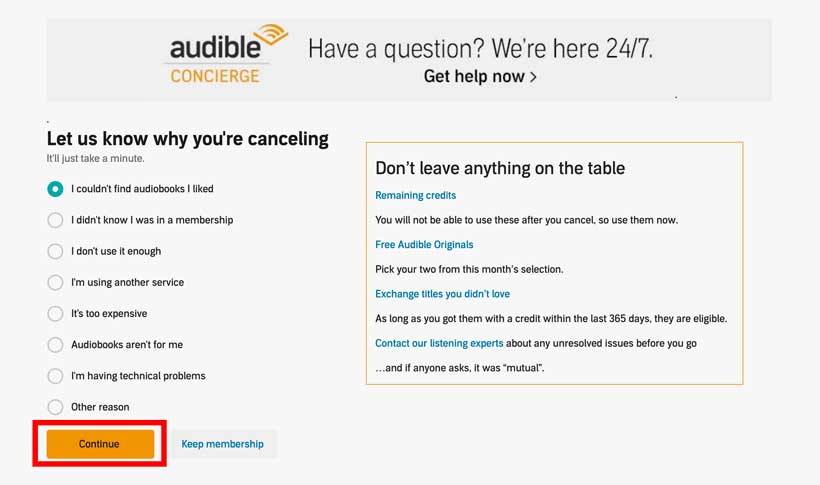Follow "Exchange titles you didn't love" link
This screenshot has height=485, width=820.
pos(442,294)
